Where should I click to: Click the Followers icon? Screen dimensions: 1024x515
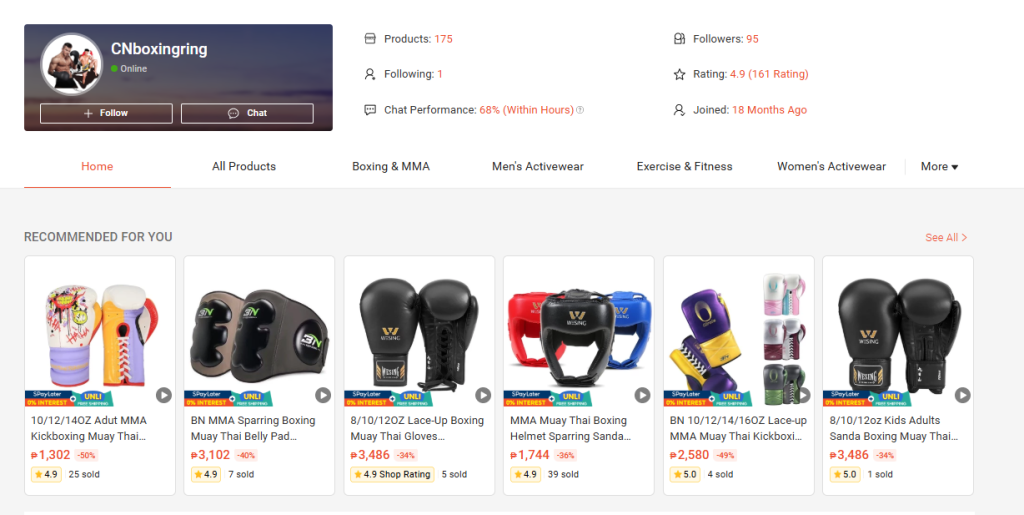[679, 39]
